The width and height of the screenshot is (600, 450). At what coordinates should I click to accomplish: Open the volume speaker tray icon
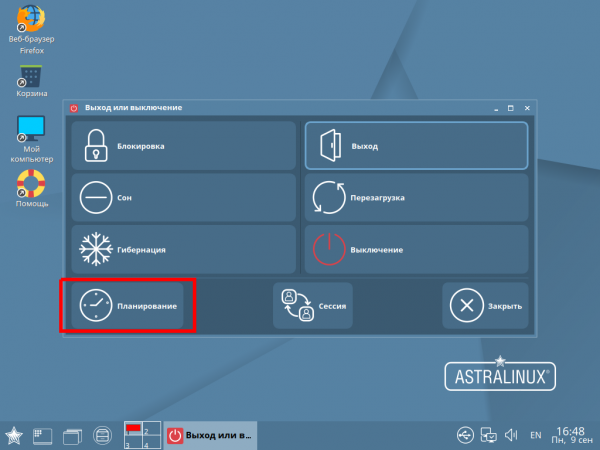[511, 435]
